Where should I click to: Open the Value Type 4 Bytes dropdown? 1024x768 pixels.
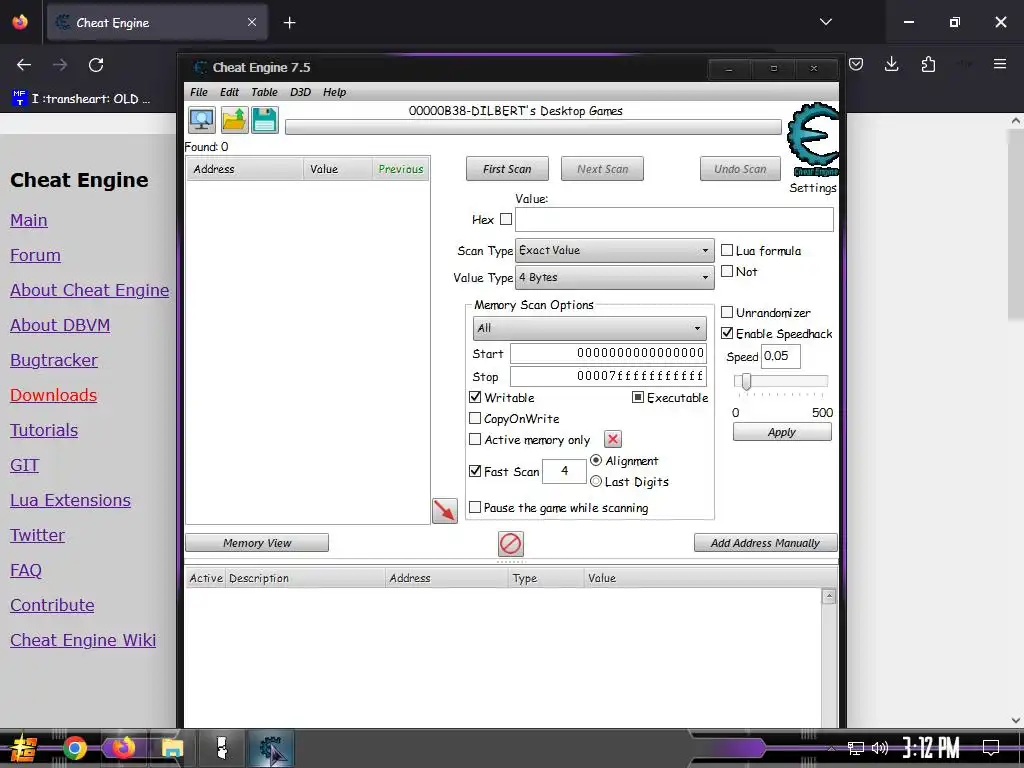click(x=614, y=278)
